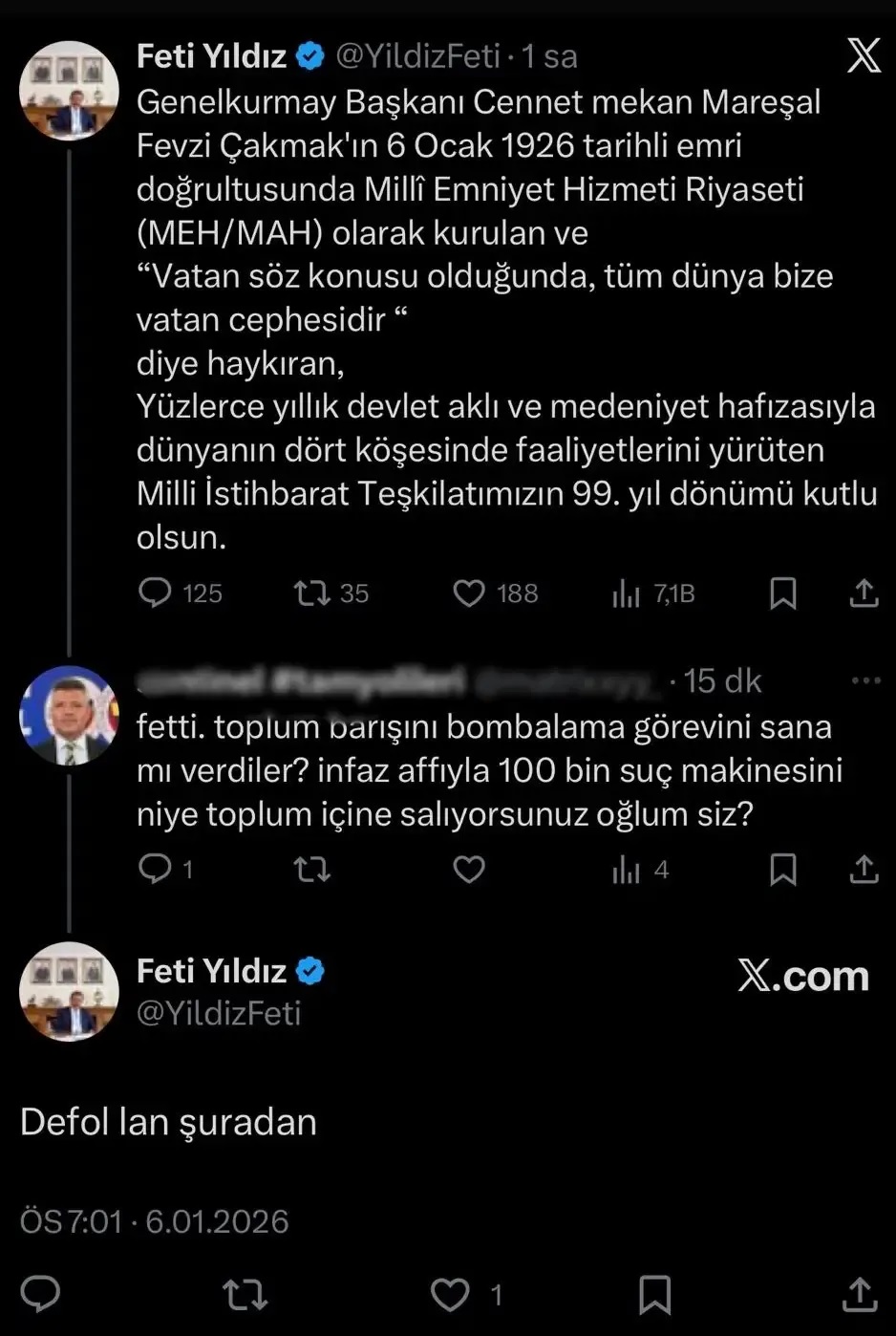Retweet the first tweet with 35 reposts
This screenshot has width=896, height=1336.
311,593
